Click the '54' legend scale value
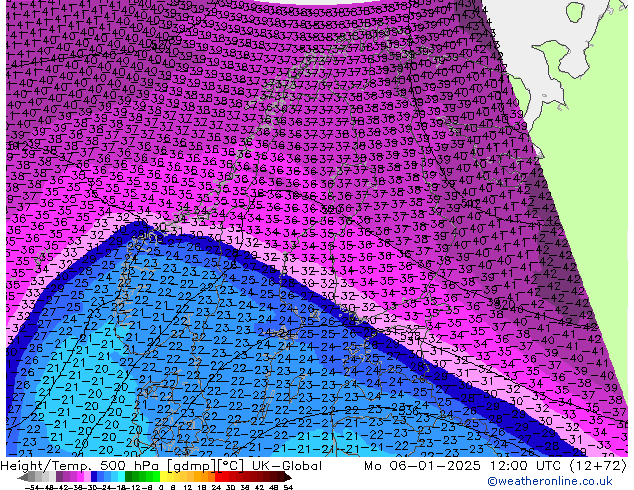This screenshot has height=490, width=634. pyautogui.click(x=288, y=488)
